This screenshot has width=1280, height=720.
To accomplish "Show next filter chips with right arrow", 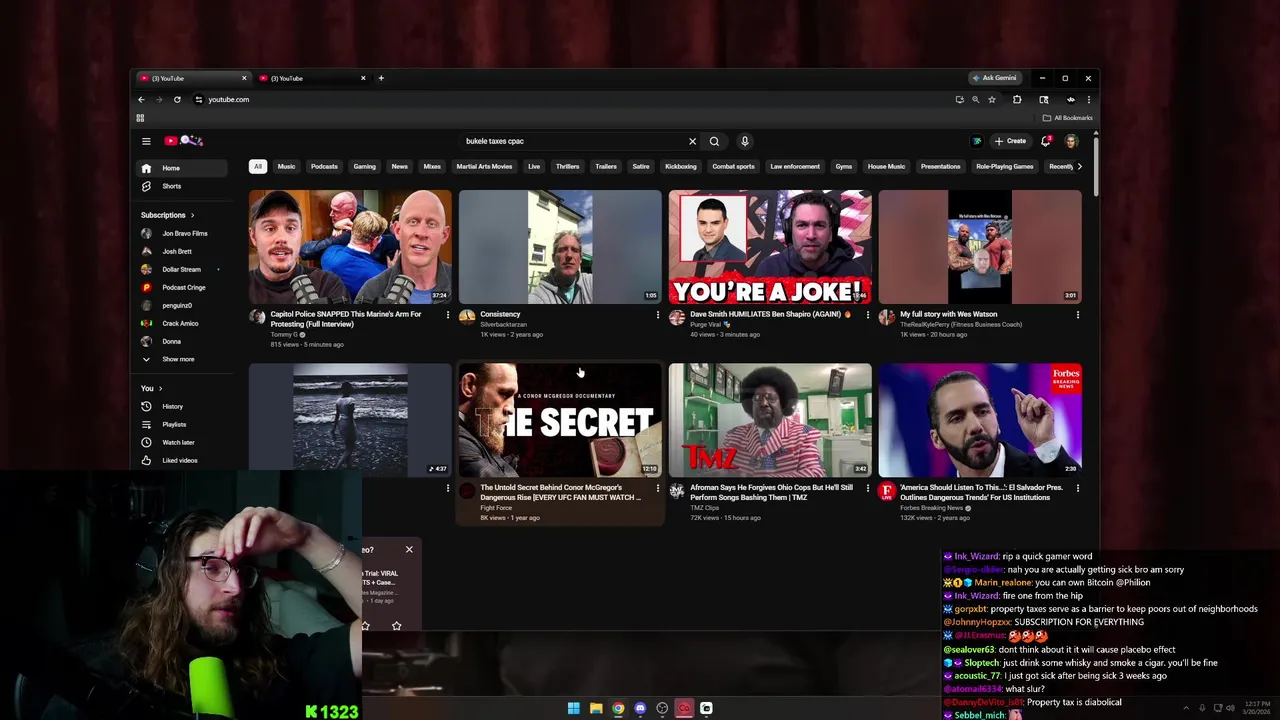I will (1079, 166).
